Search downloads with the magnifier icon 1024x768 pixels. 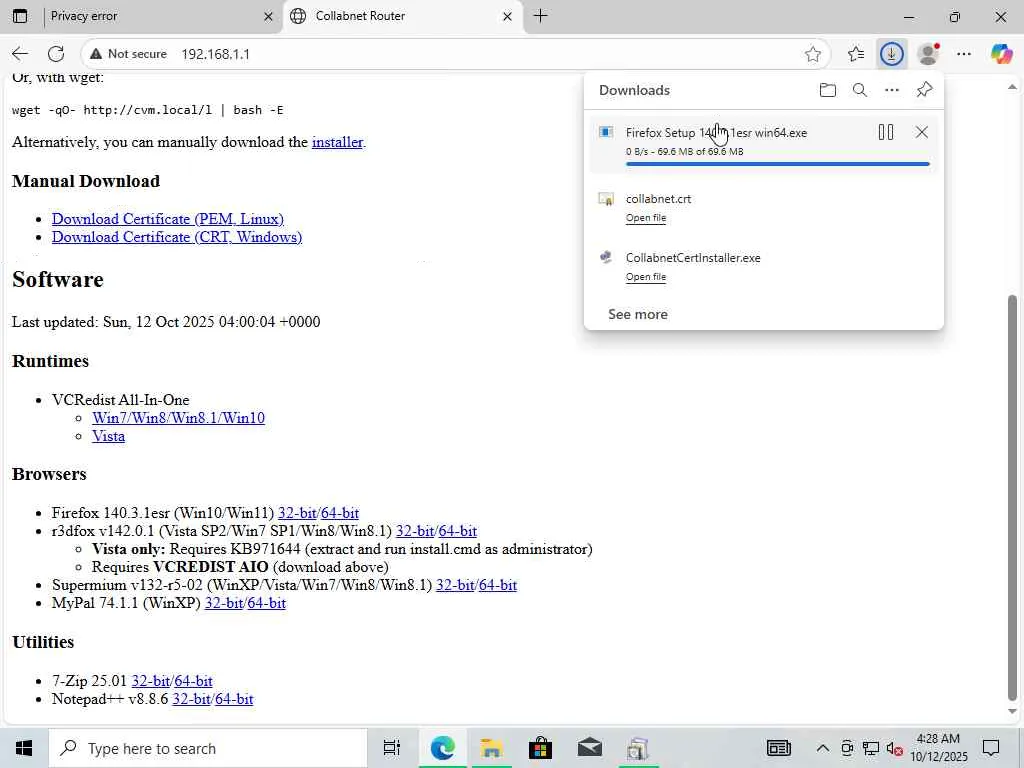[859, 90]
